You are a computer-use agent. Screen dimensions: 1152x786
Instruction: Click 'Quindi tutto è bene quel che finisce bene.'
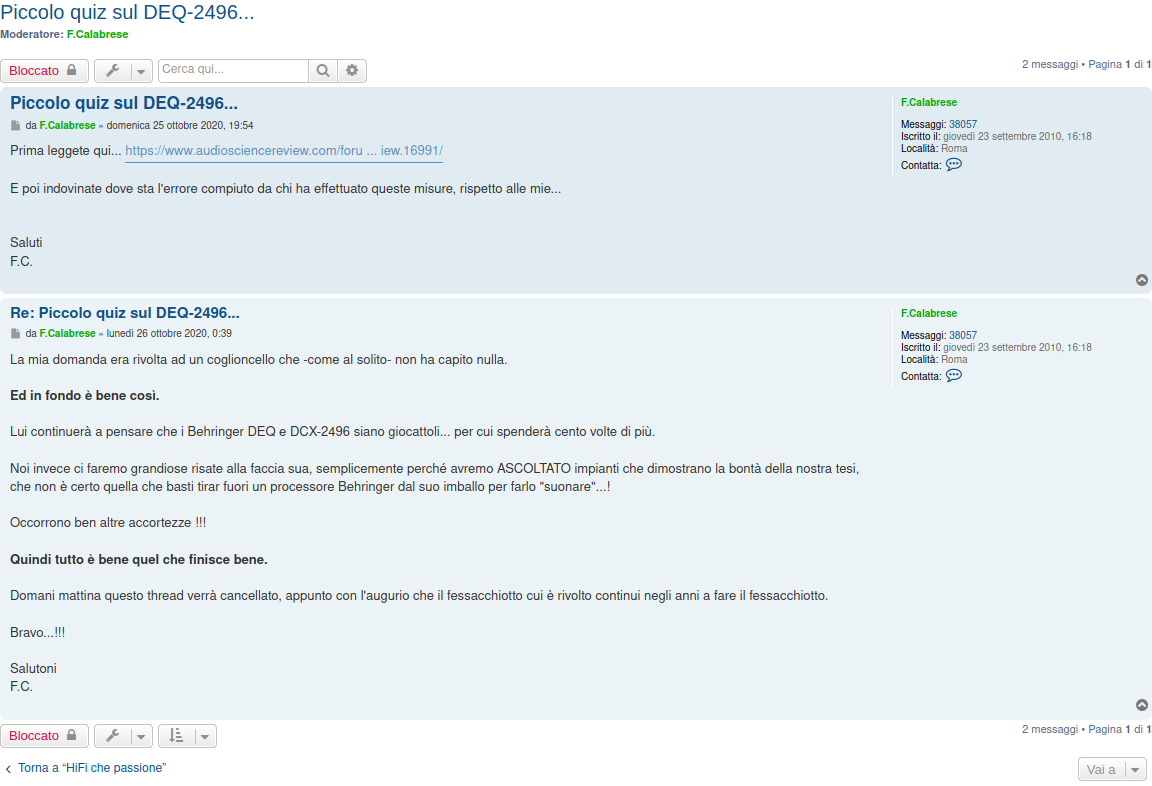coord(139,560)
